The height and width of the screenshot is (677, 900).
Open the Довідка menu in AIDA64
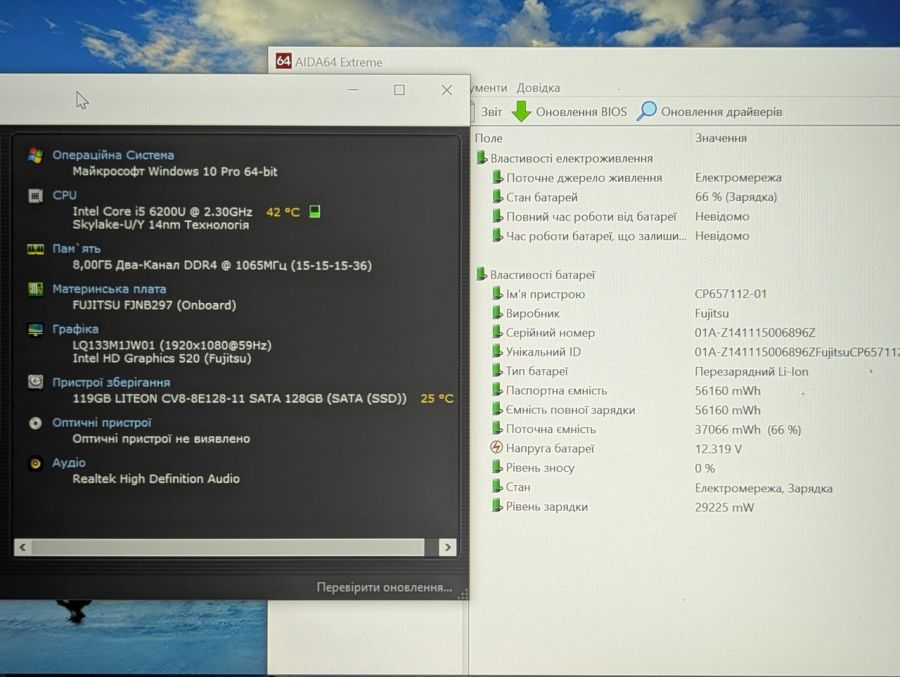pos(538,88)
